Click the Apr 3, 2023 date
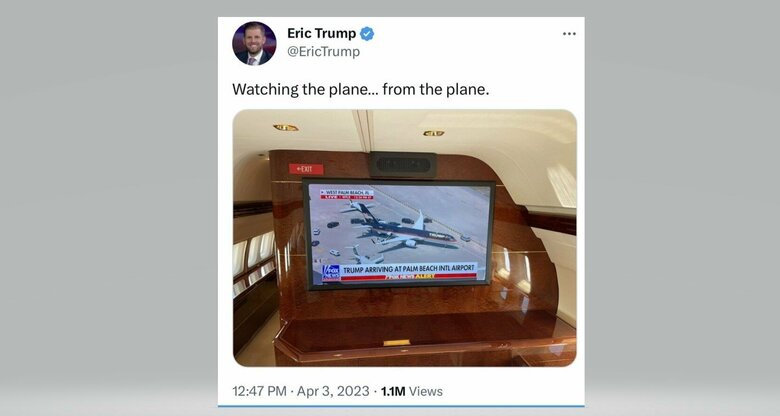 338,391
